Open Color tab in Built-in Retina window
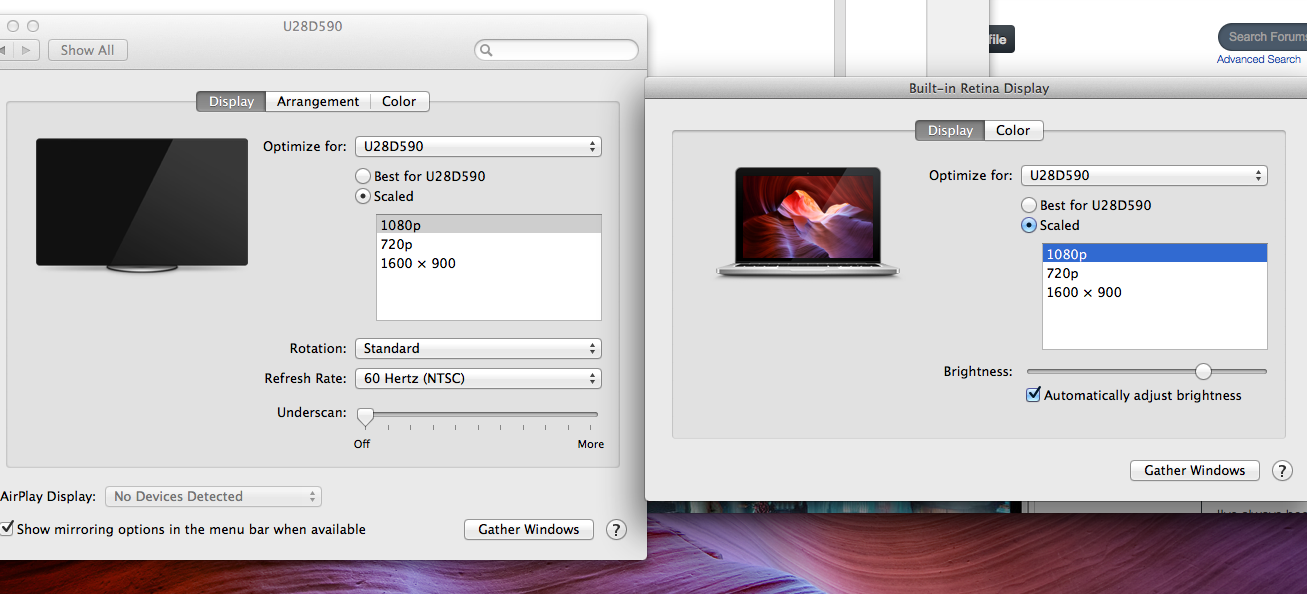Screen dimensions: 1307x594 point(1013,130)
